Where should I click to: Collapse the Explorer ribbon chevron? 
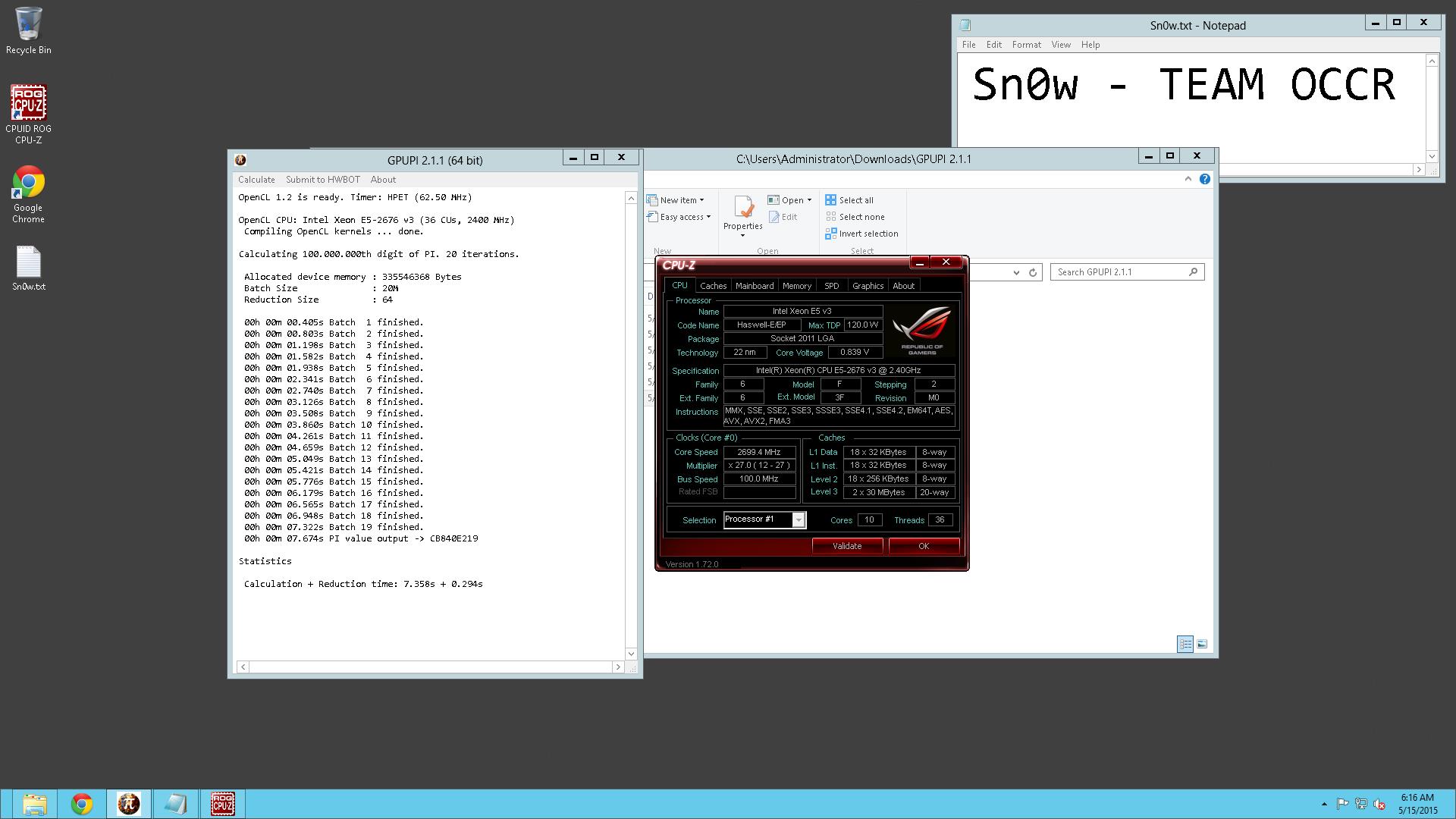pyautogui.click(x=1188, y=179)
